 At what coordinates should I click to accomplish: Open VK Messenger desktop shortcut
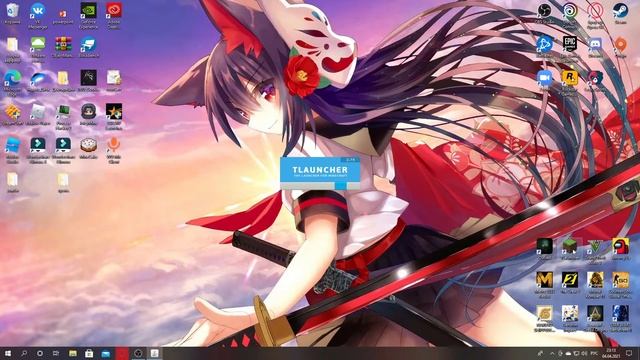click(x=38, y=11)
